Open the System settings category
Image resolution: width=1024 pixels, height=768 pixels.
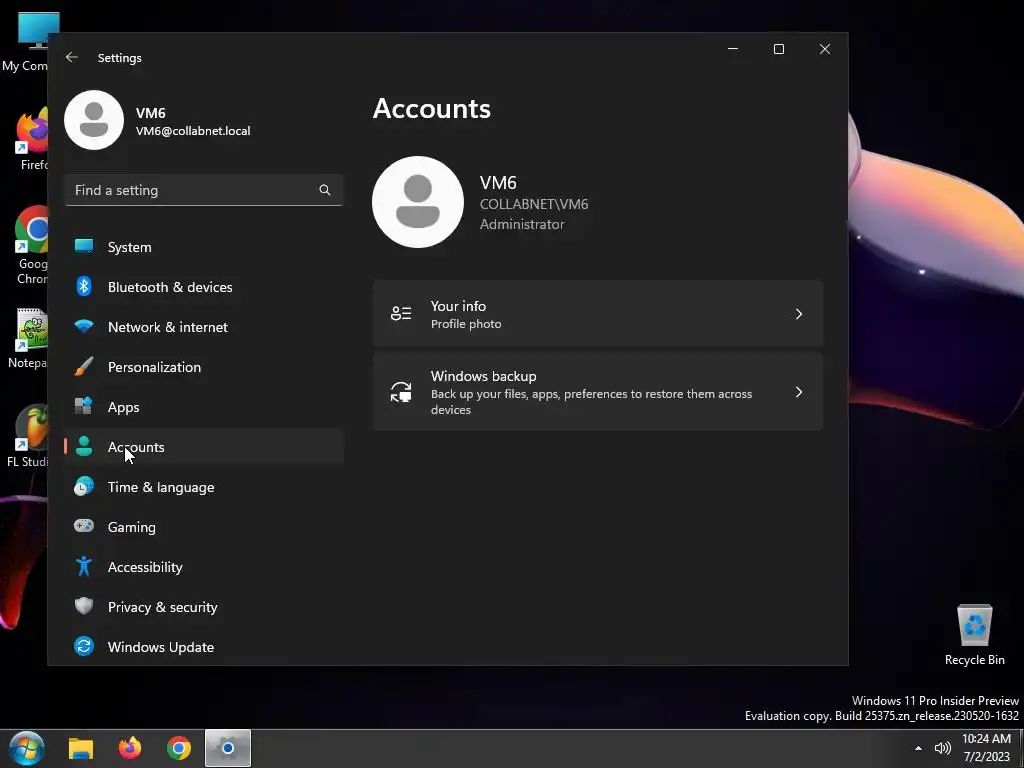[x=204, y=247]
